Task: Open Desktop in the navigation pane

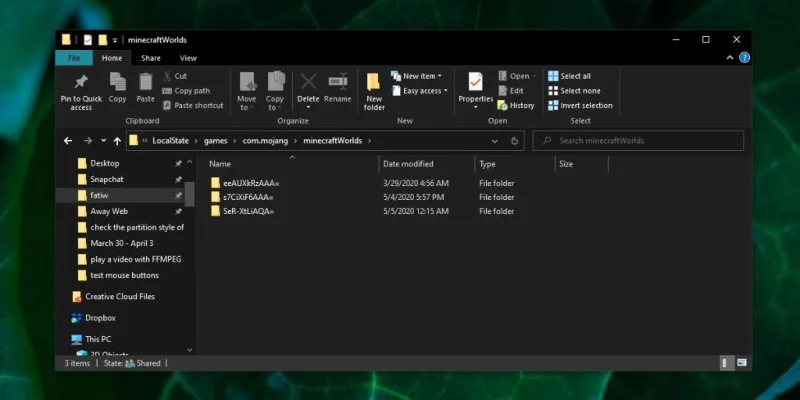Action: 105,163
